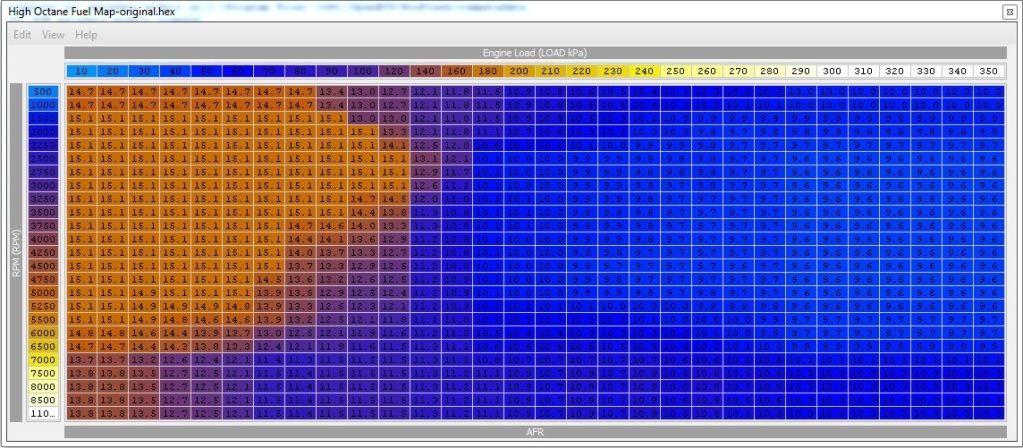Screen dimensions: 1023x448
Task: Select AFR cell at 7000 RPM, 10 kPa
Action: tap(81, 359)
